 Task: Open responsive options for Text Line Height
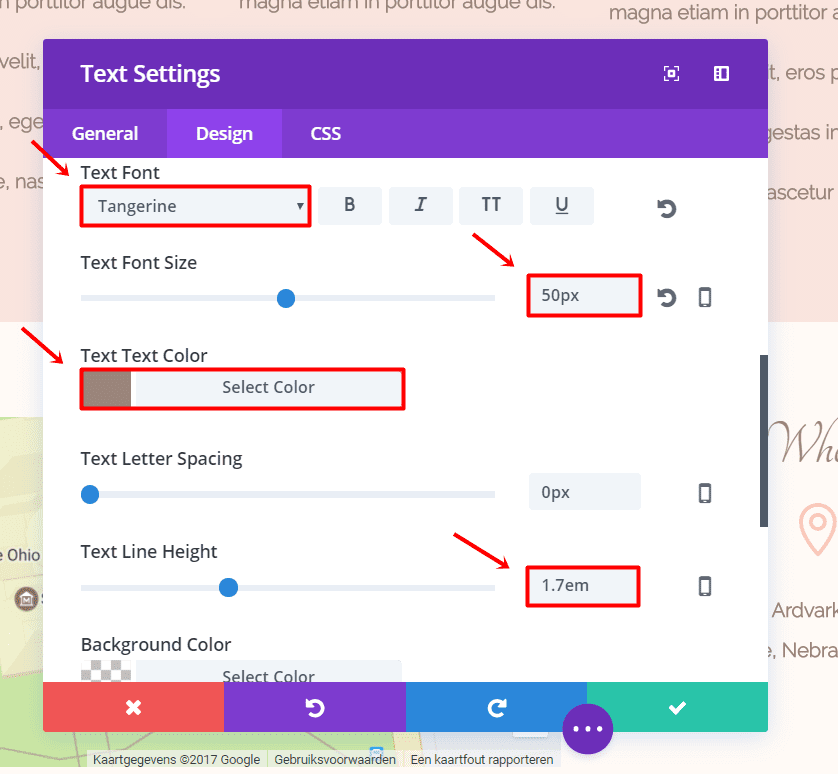click(x=705, y=586)
